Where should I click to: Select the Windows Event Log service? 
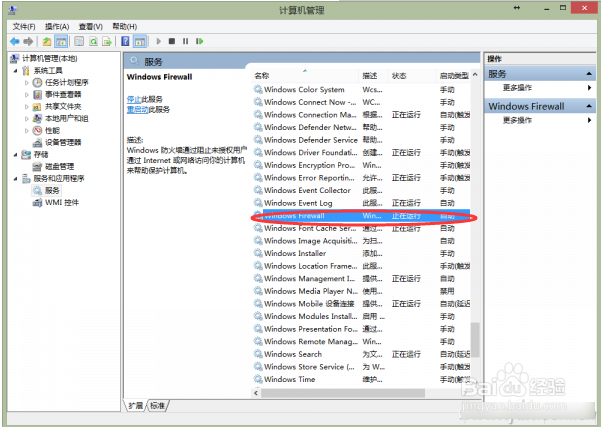coord(361,203)
